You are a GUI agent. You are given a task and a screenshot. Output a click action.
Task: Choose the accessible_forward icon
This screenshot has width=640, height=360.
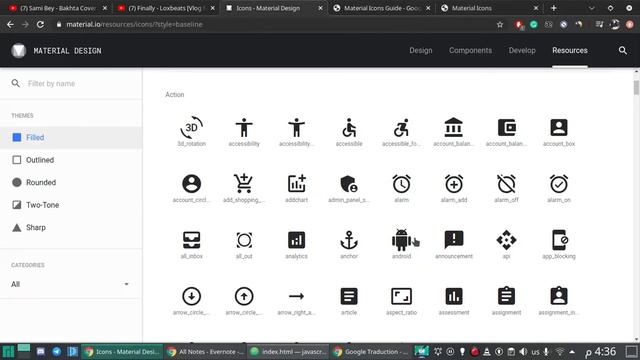pos(401,127)
